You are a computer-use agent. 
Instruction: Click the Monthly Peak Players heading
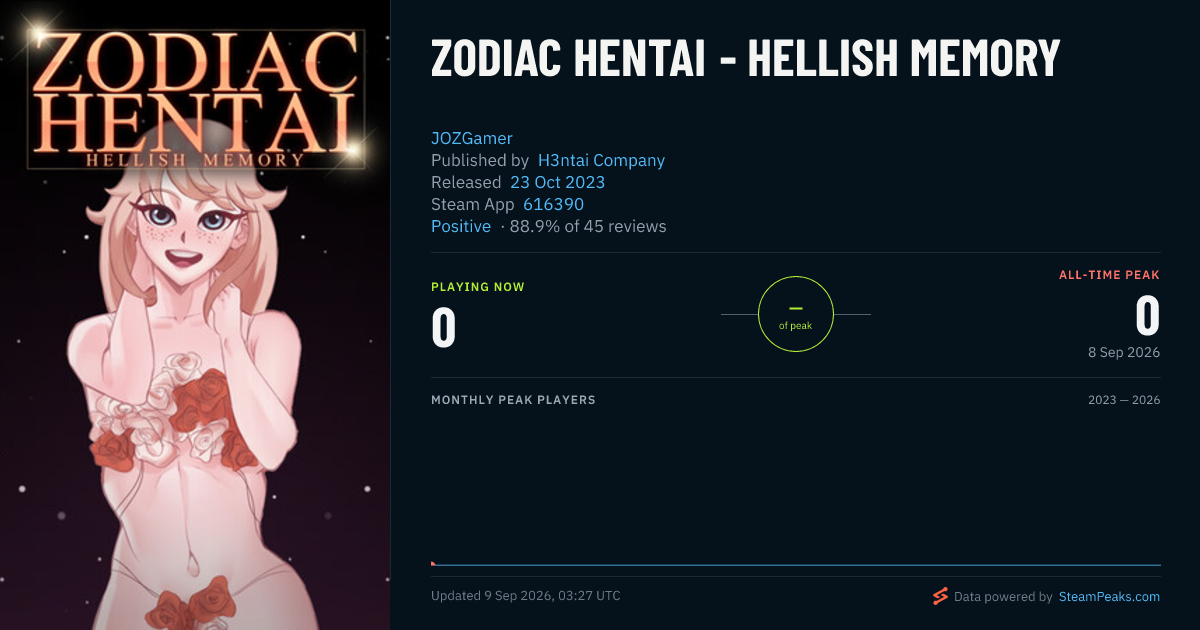pyautogui.click(x=513, y=400)
